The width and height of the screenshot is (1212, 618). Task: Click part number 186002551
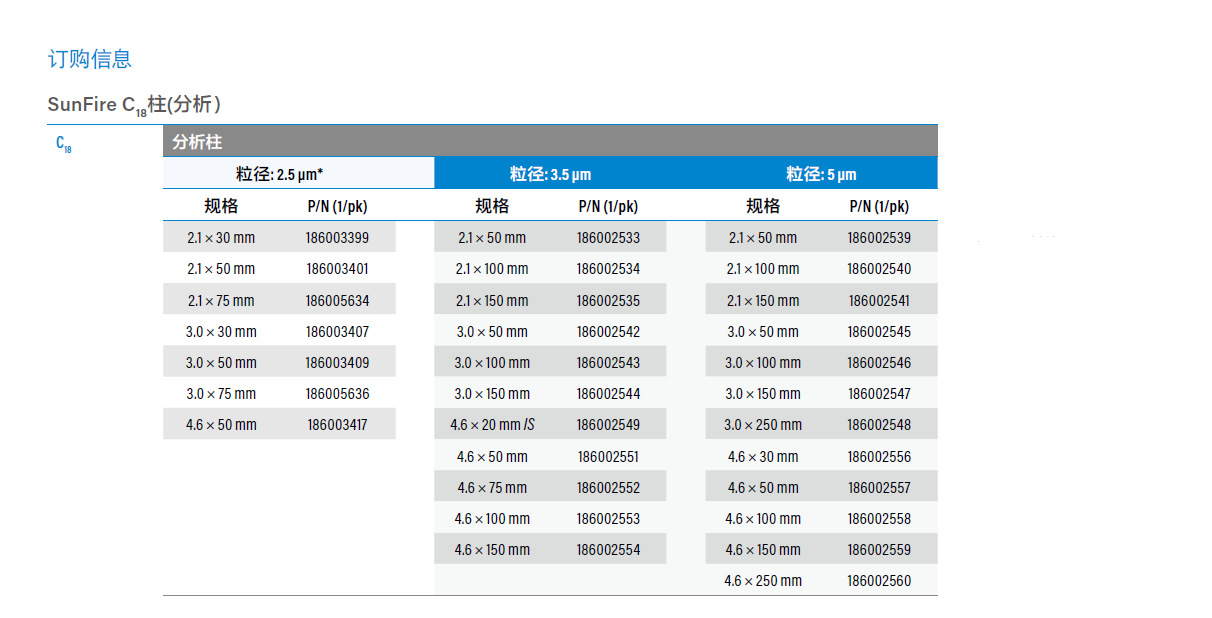(x=608, y=457)
